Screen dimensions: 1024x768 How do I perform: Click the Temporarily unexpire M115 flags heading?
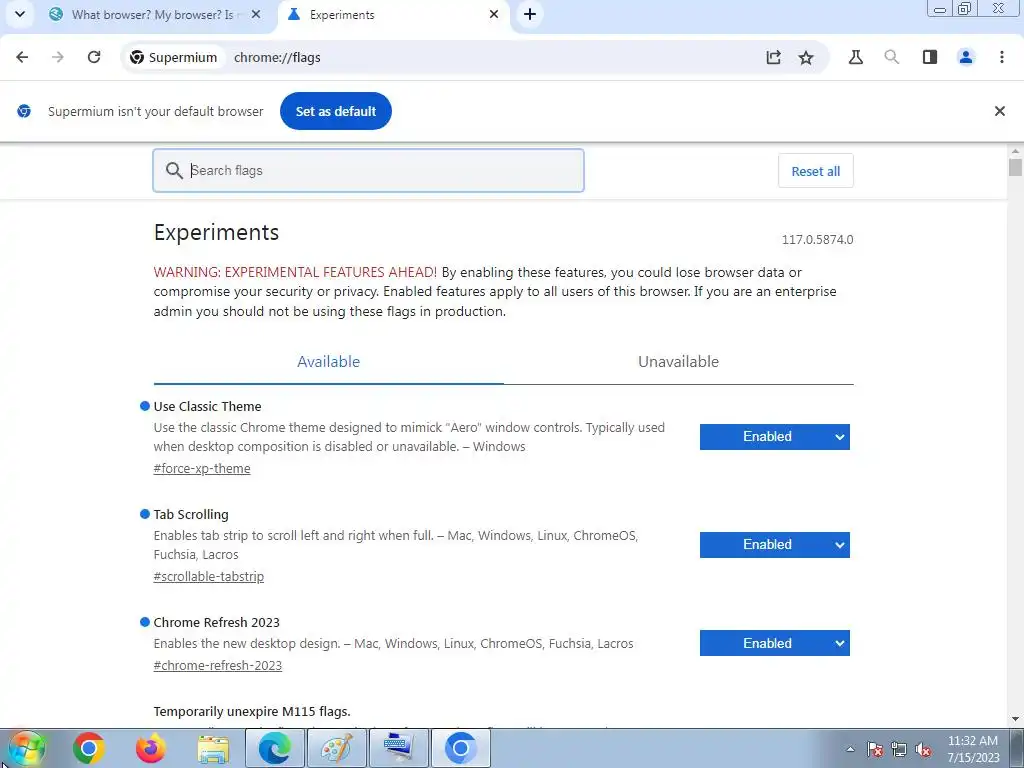pos(251,711)
